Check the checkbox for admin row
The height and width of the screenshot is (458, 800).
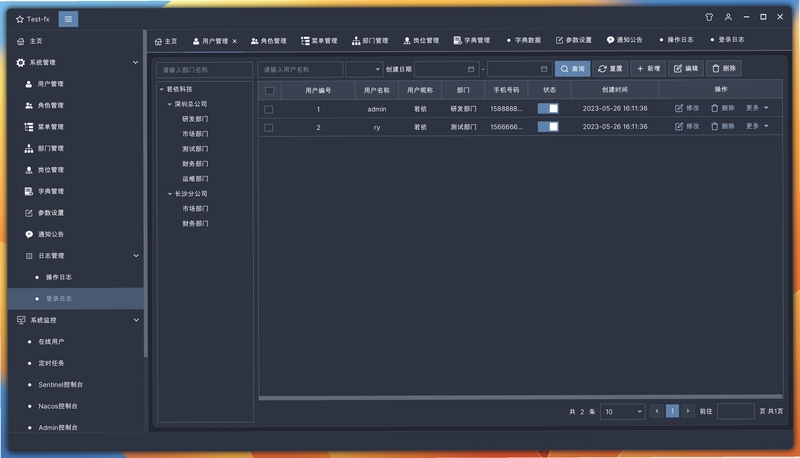coord(268,109)
